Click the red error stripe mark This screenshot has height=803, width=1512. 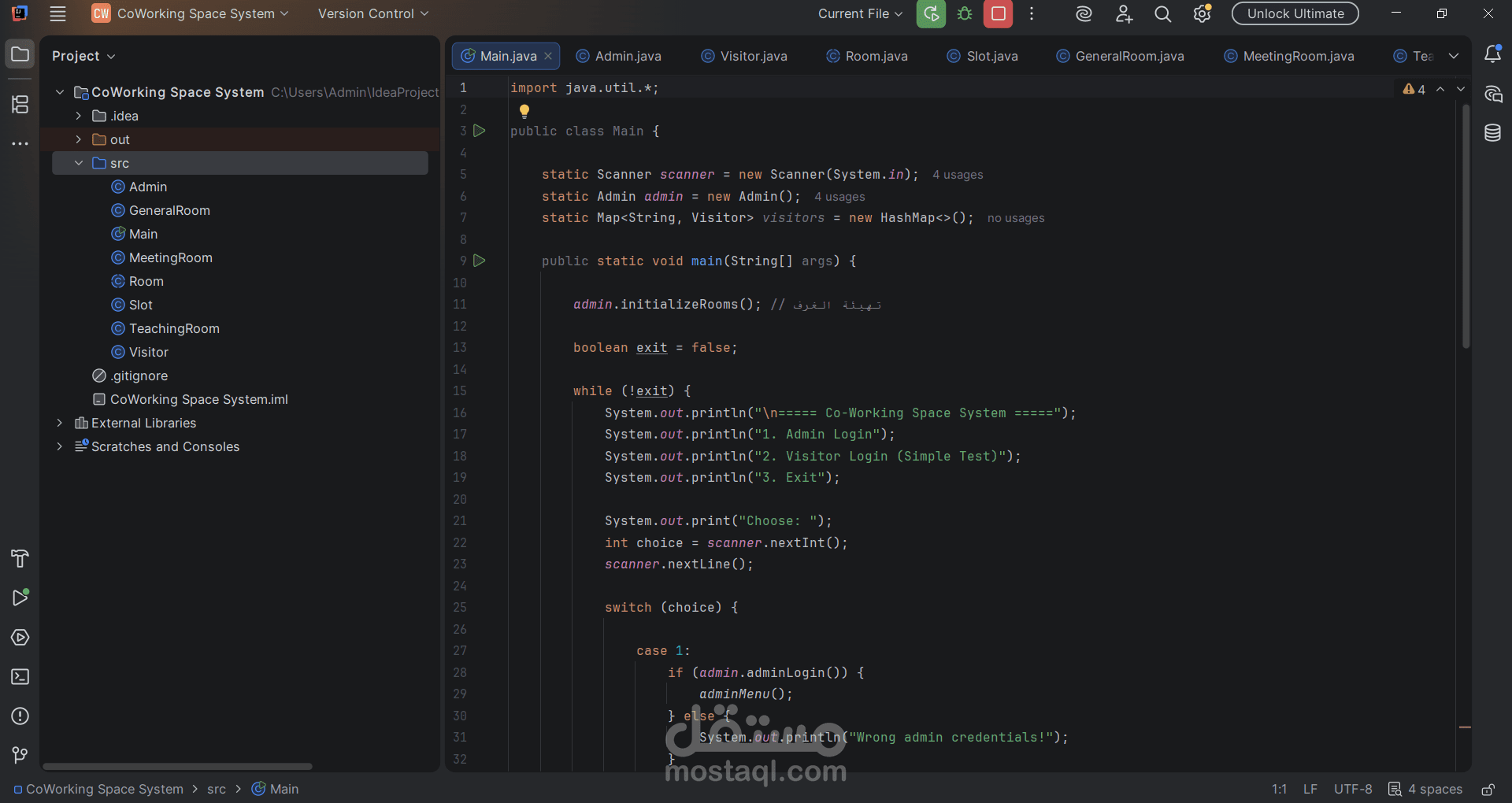pyautogui.click(x=1465, y=727)
